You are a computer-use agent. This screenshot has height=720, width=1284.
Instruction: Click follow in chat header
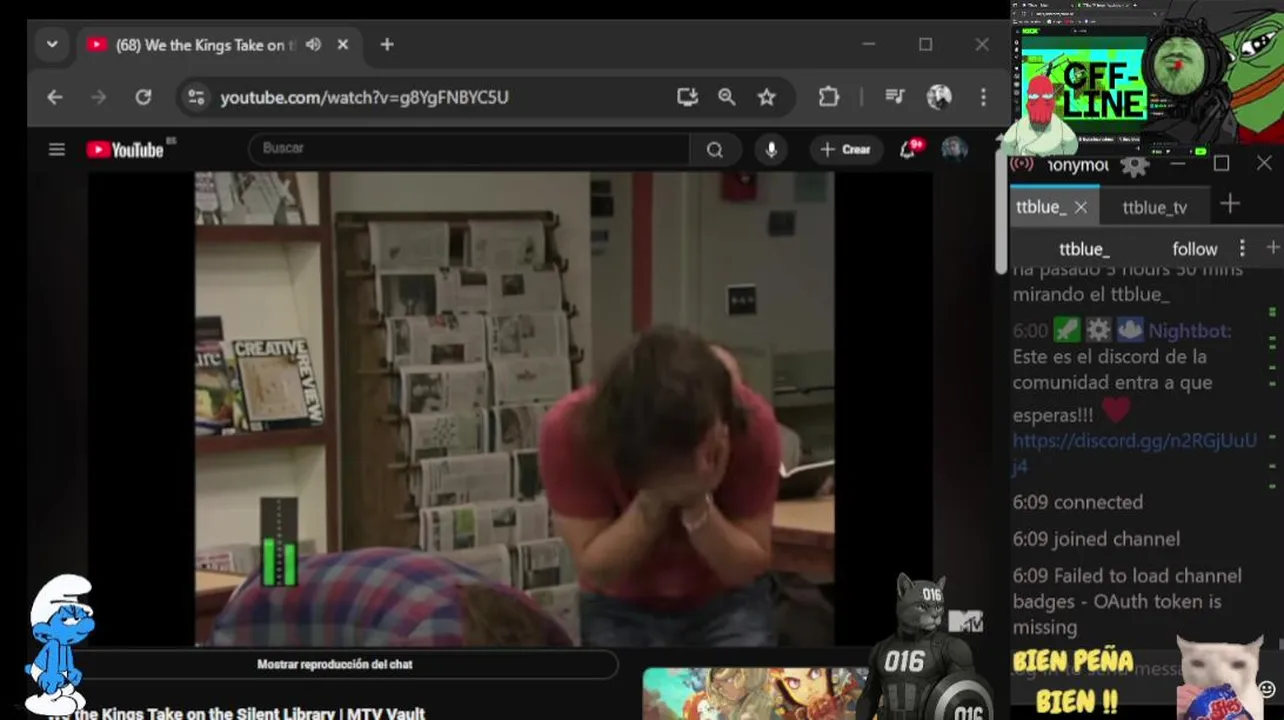(x=1195, y=249)
